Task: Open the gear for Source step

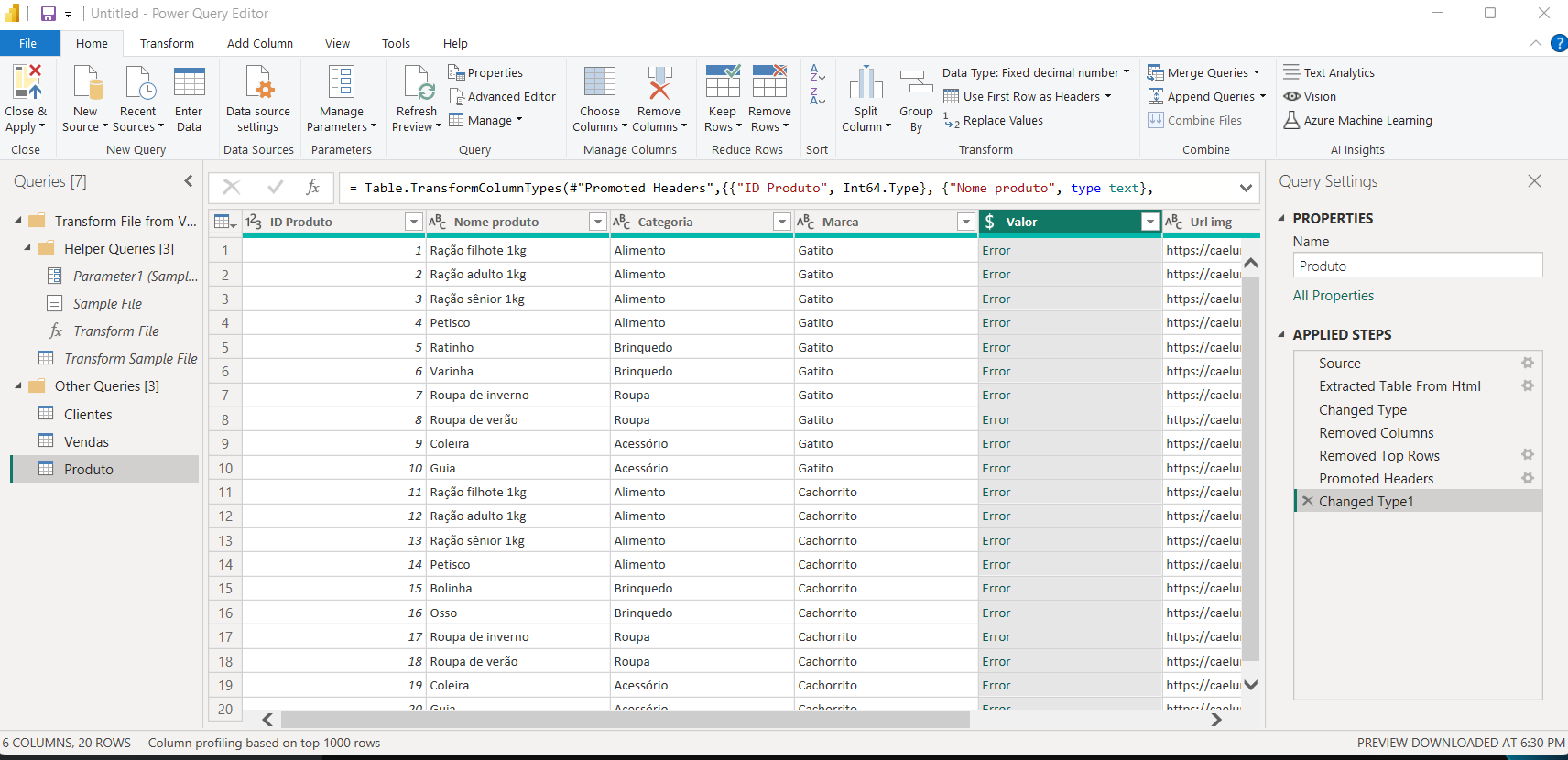Action: [x=1528, y=363]
